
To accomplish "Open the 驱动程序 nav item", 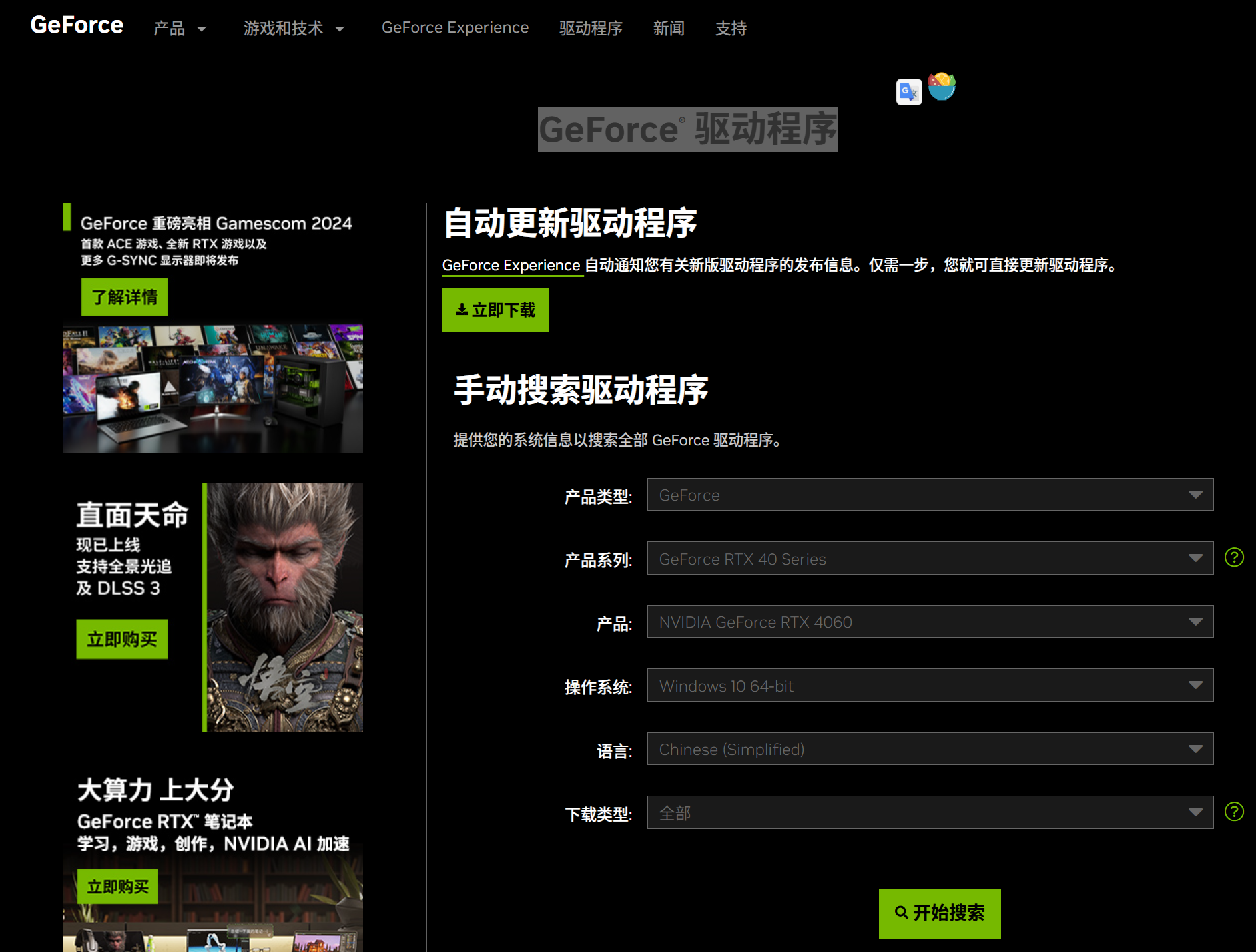I will (591, 28).
